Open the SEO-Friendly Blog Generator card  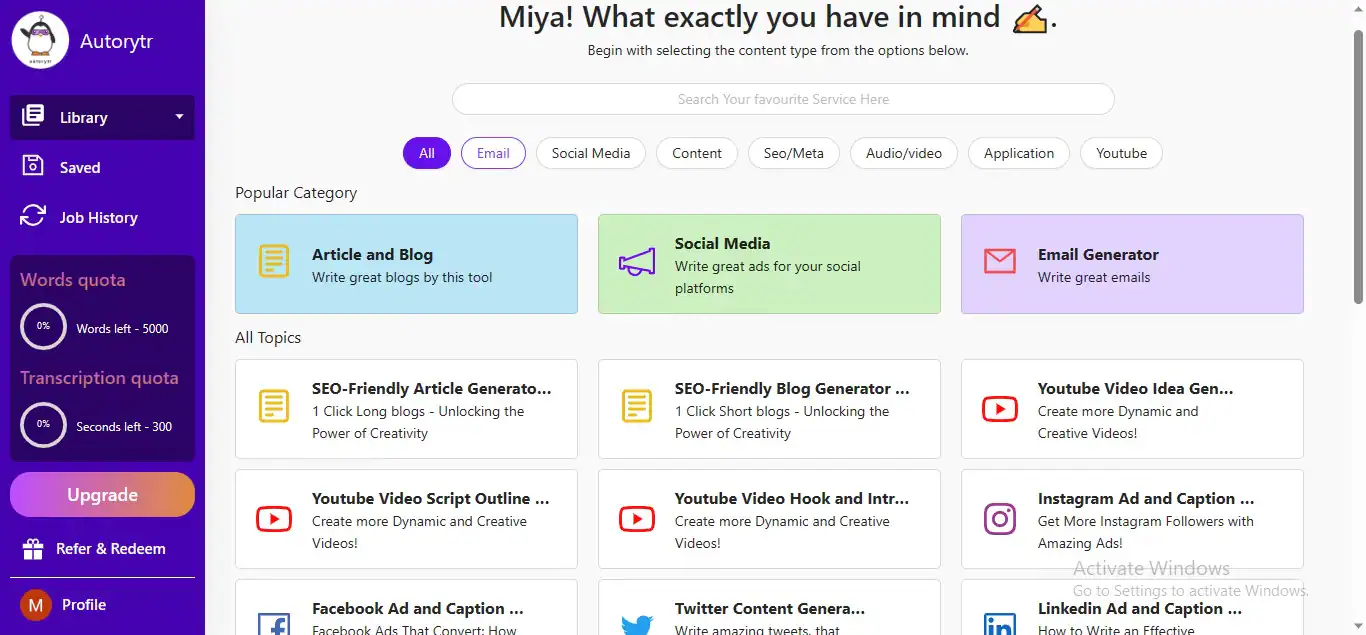(x=769, y=408)
